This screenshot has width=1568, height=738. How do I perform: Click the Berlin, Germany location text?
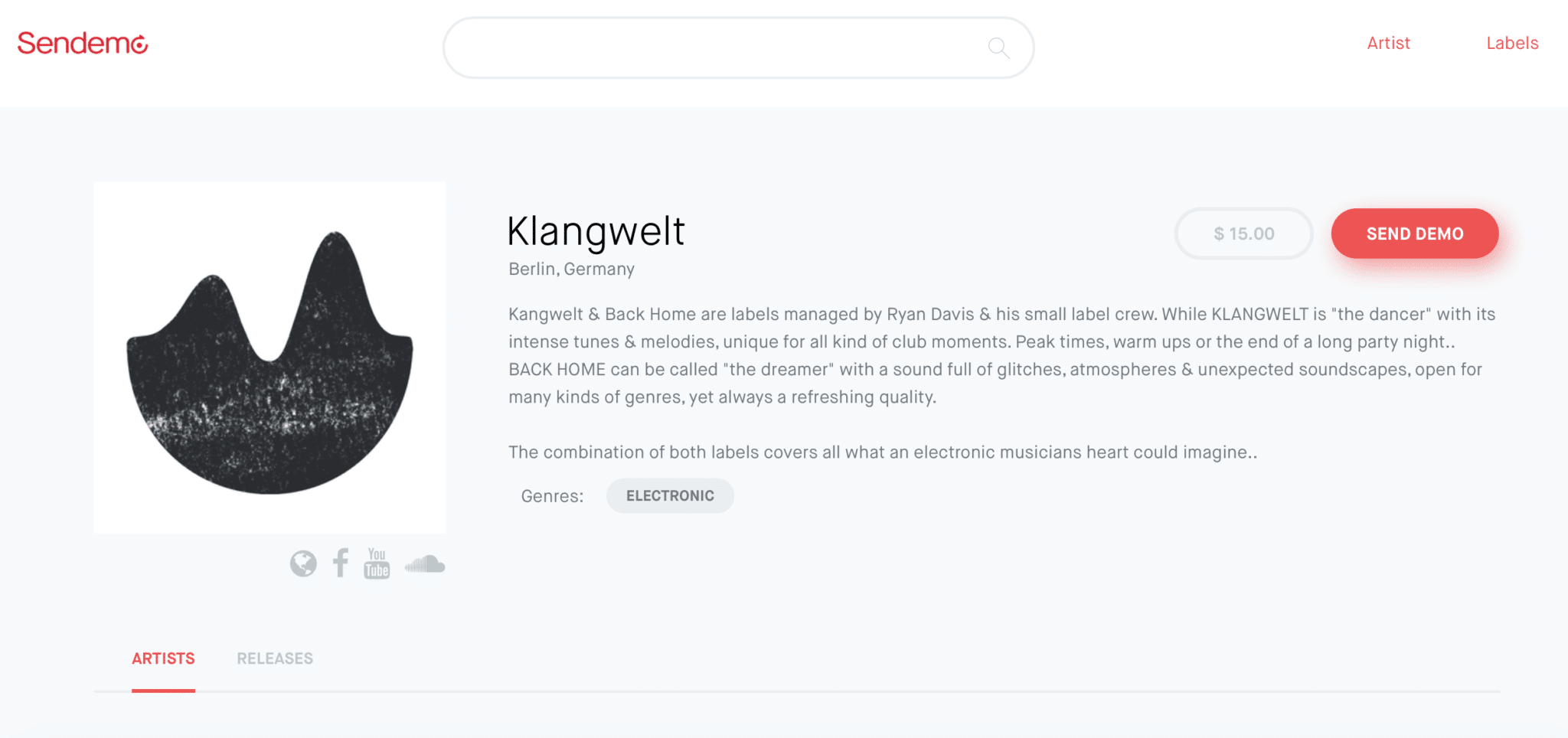571,269
